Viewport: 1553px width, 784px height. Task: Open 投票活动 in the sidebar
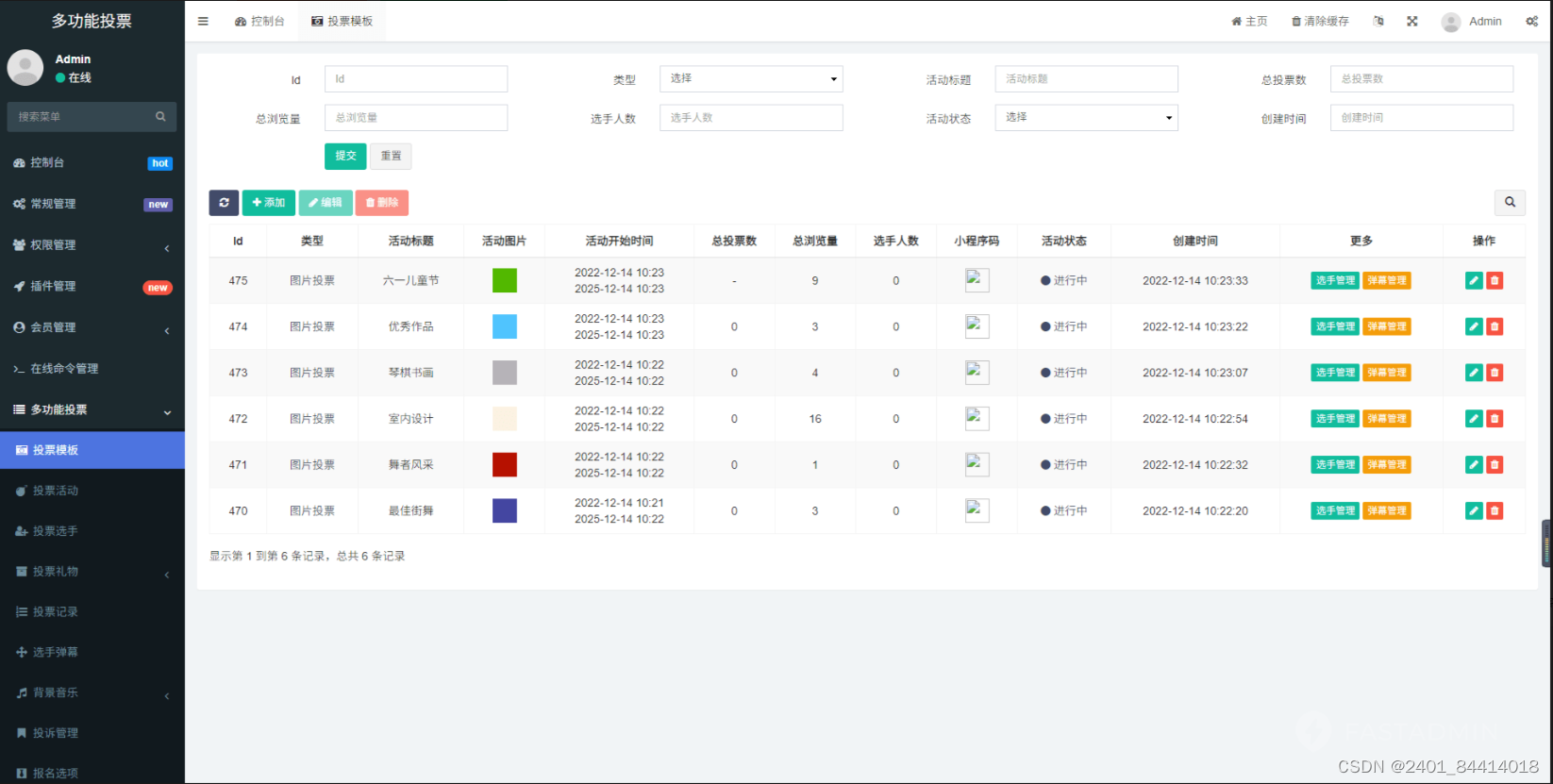click(x=92, y=491)
